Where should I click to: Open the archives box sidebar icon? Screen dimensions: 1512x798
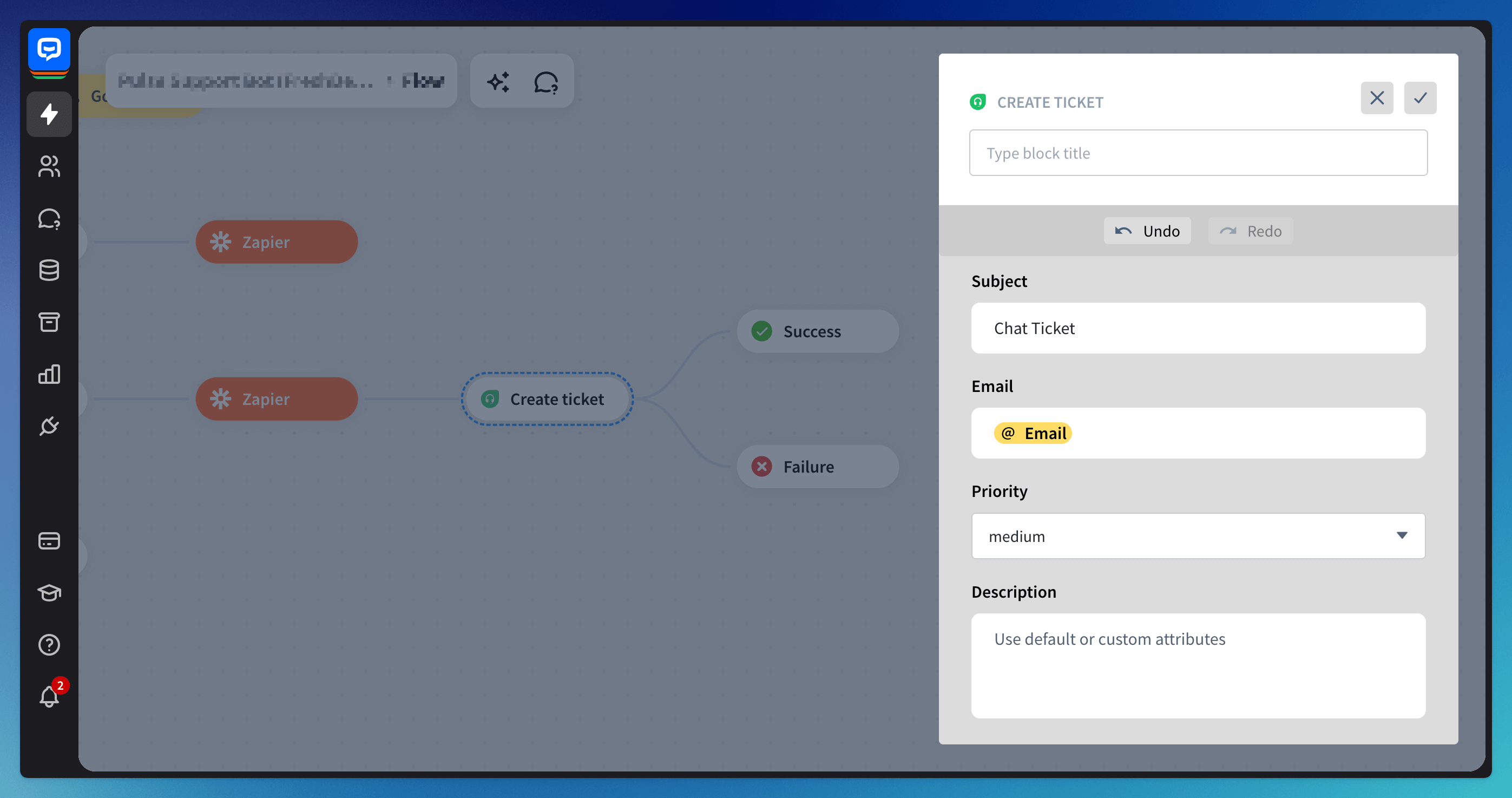49,322
